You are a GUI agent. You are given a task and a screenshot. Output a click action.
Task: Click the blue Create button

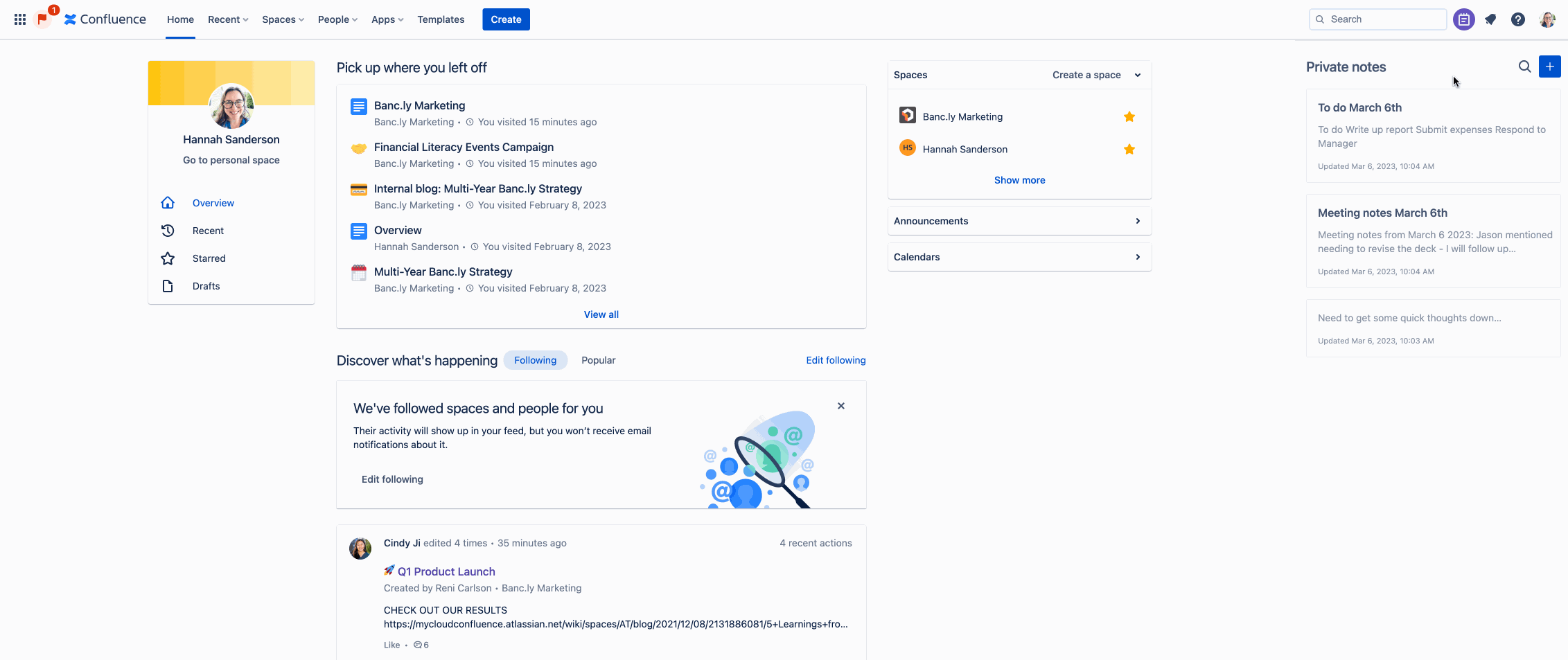click(506, 19)
